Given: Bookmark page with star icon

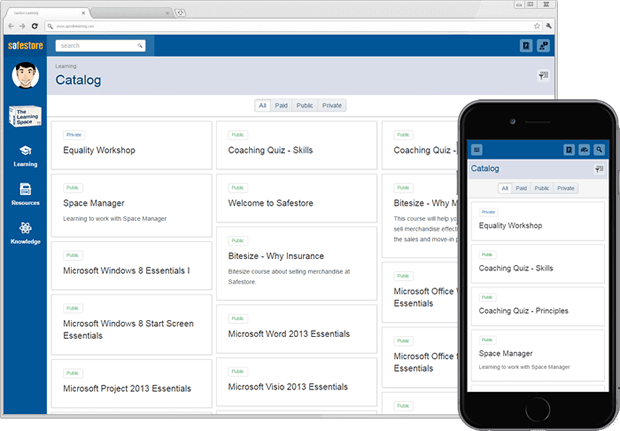Looking at the screenshot, I should coord(537,26).
